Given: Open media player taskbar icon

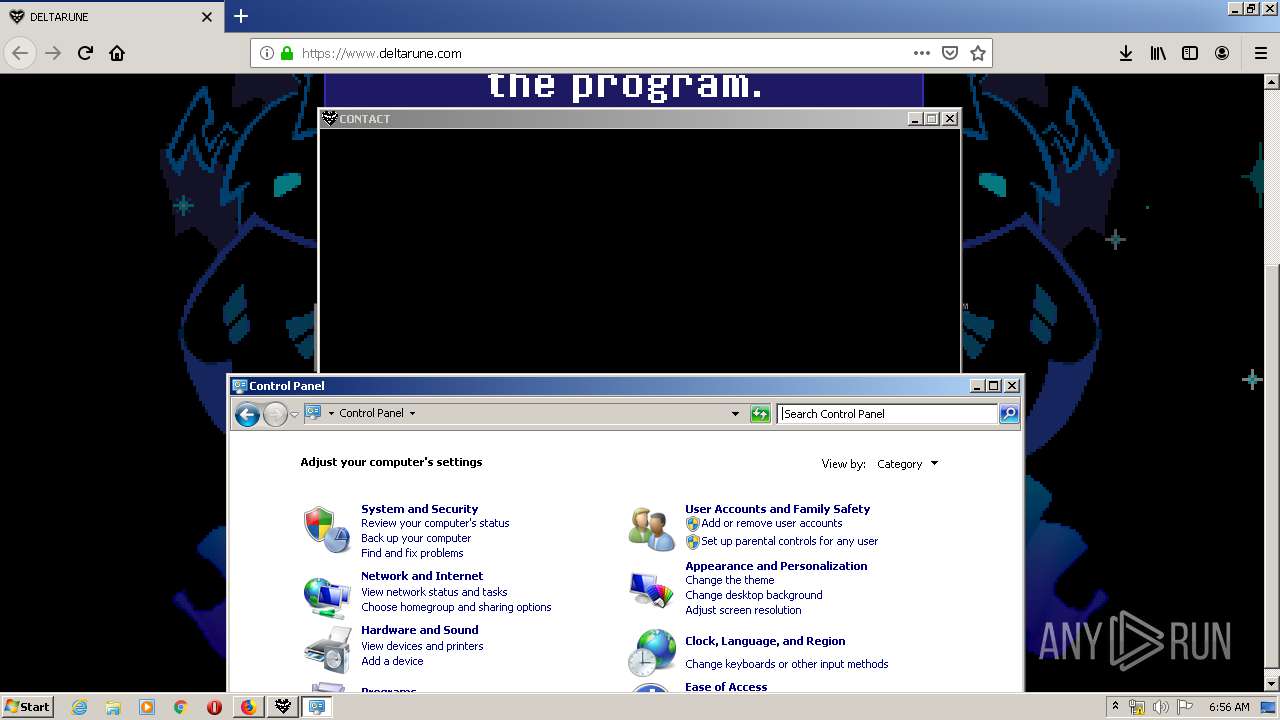Looking at the screenshot, I should [147, 707].
